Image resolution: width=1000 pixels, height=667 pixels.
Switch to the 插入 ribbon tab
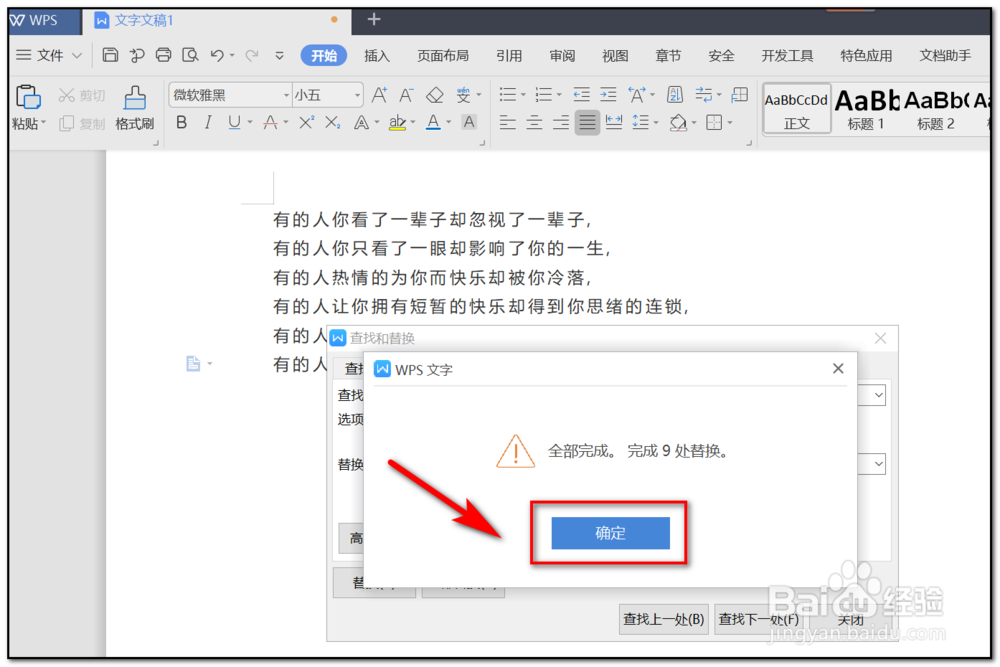(x=376, y=56)
